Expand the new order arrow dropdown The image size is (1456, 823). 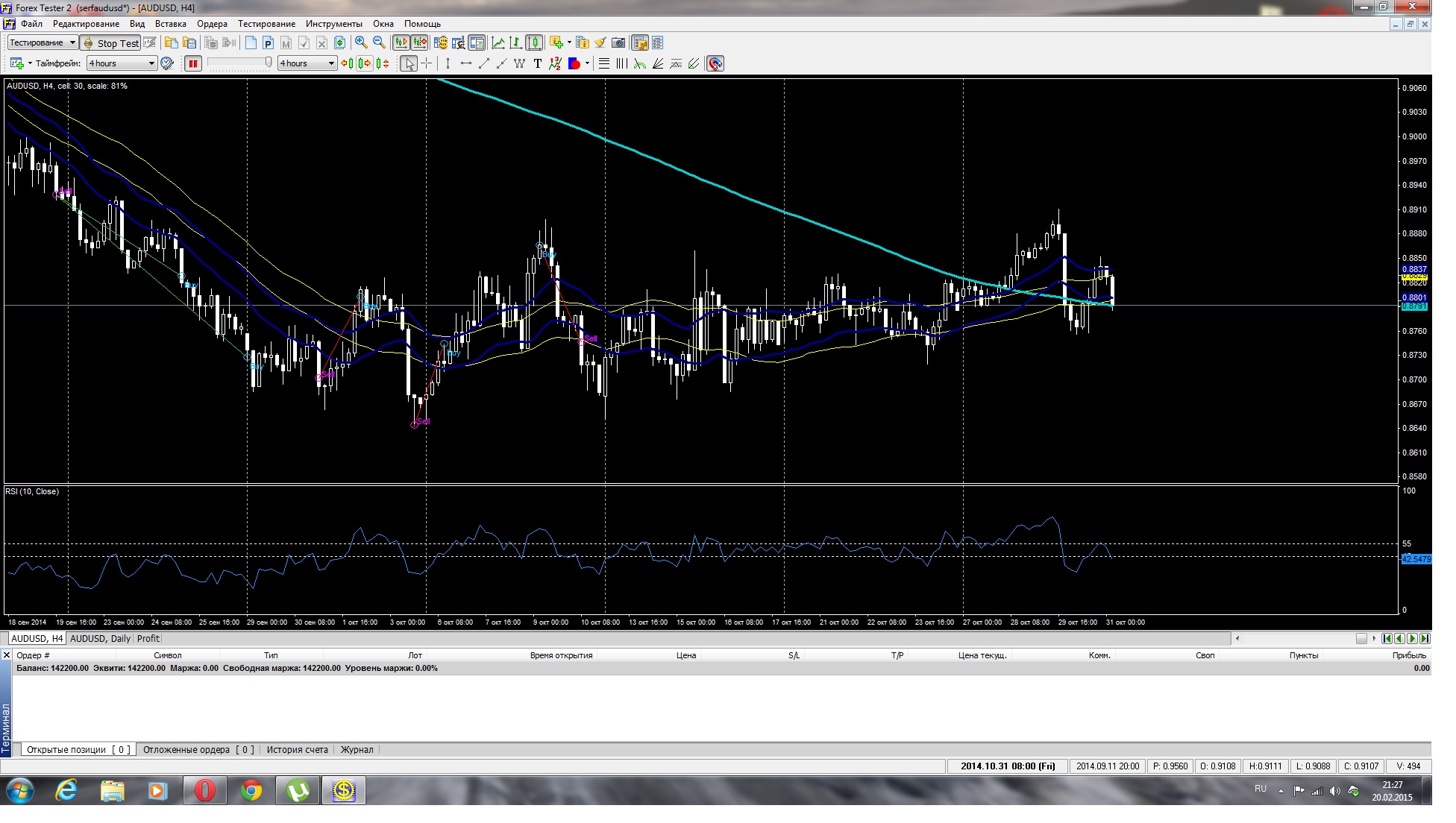(x=569, y=42)
